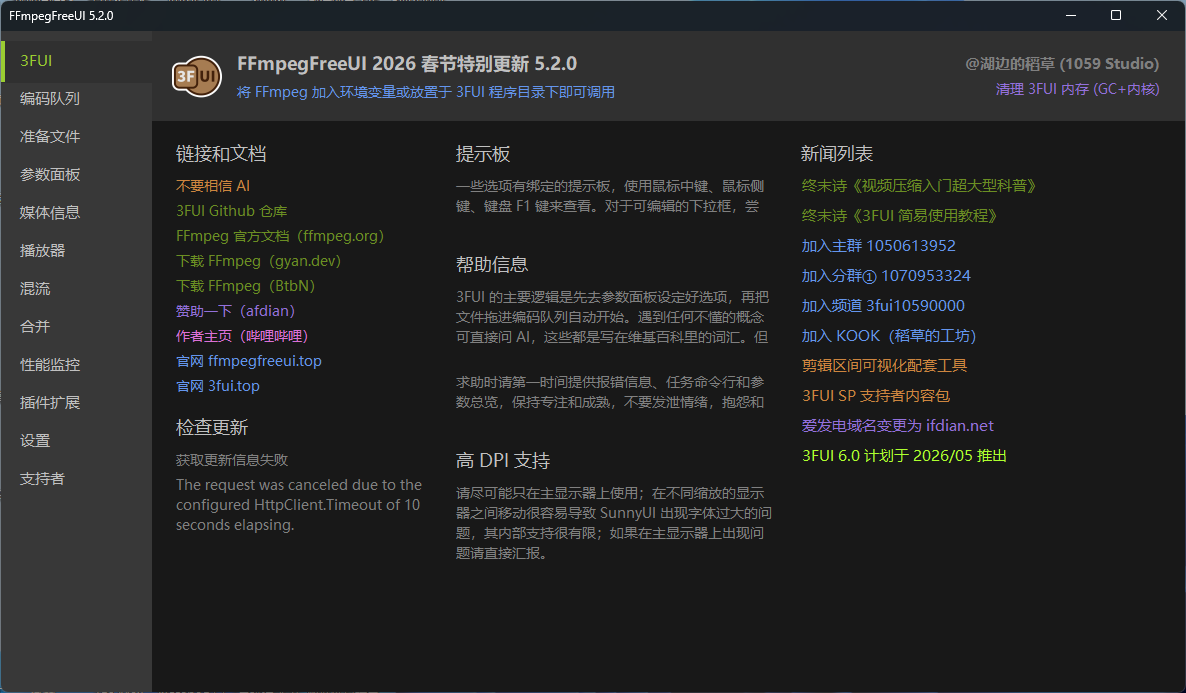Open the 编码队列 sidebar tab
This screenshot has width=1186, height=693.
(76, 98)
